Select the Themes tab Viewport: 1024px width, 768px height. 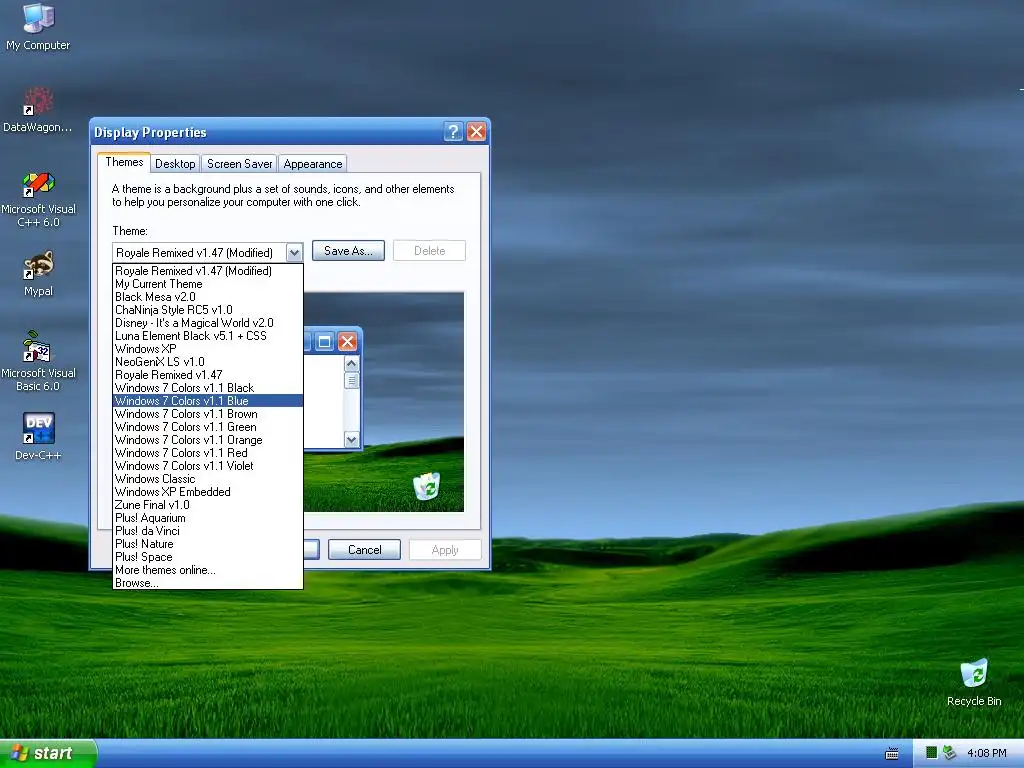pos(124,162)
